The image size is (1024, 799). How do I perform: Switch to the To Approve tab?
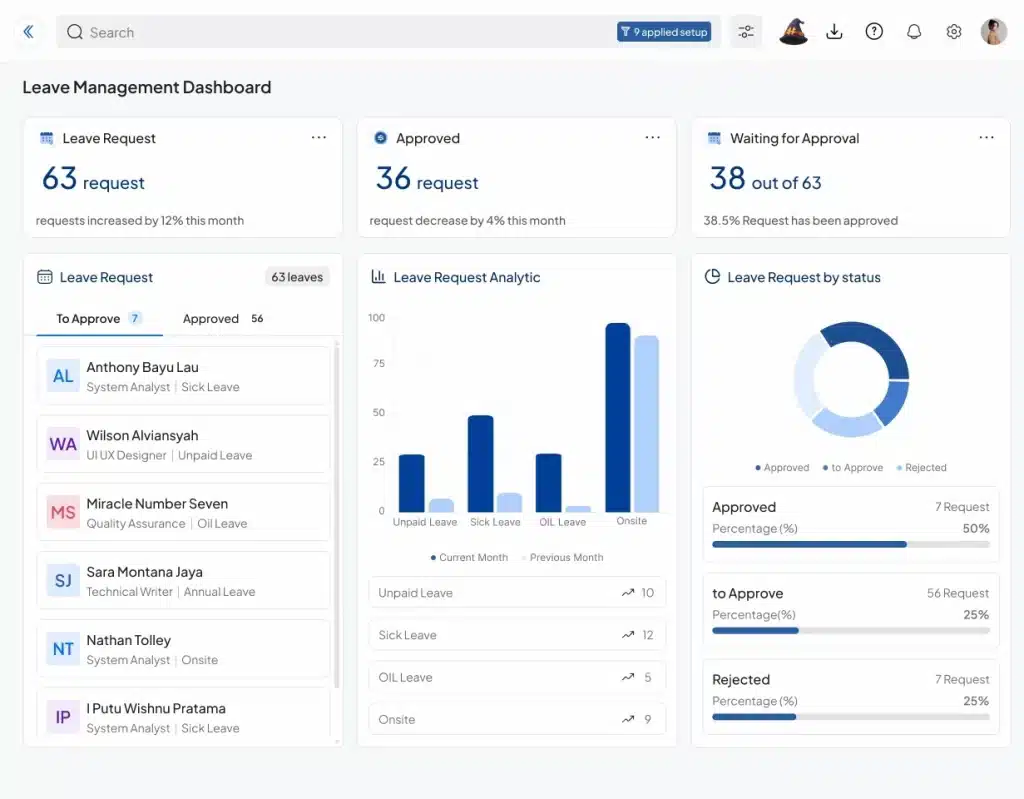[x=97, y=319]
